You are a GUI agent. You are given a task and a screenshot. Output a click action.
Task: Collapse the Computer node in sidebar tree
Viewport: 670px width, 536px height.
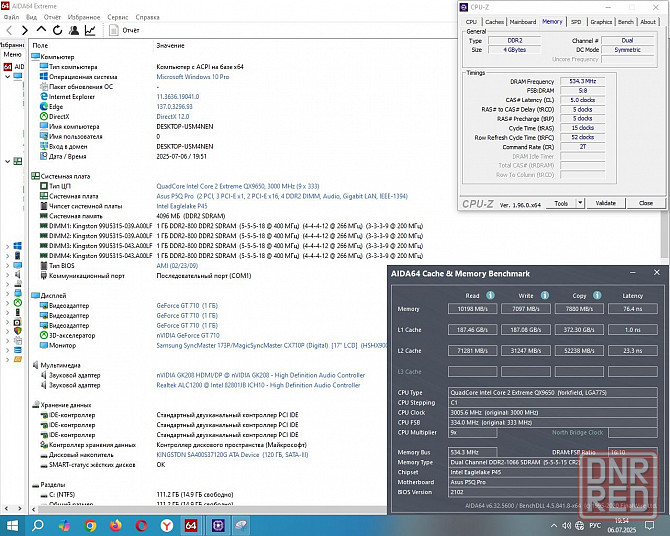(7, 77)
